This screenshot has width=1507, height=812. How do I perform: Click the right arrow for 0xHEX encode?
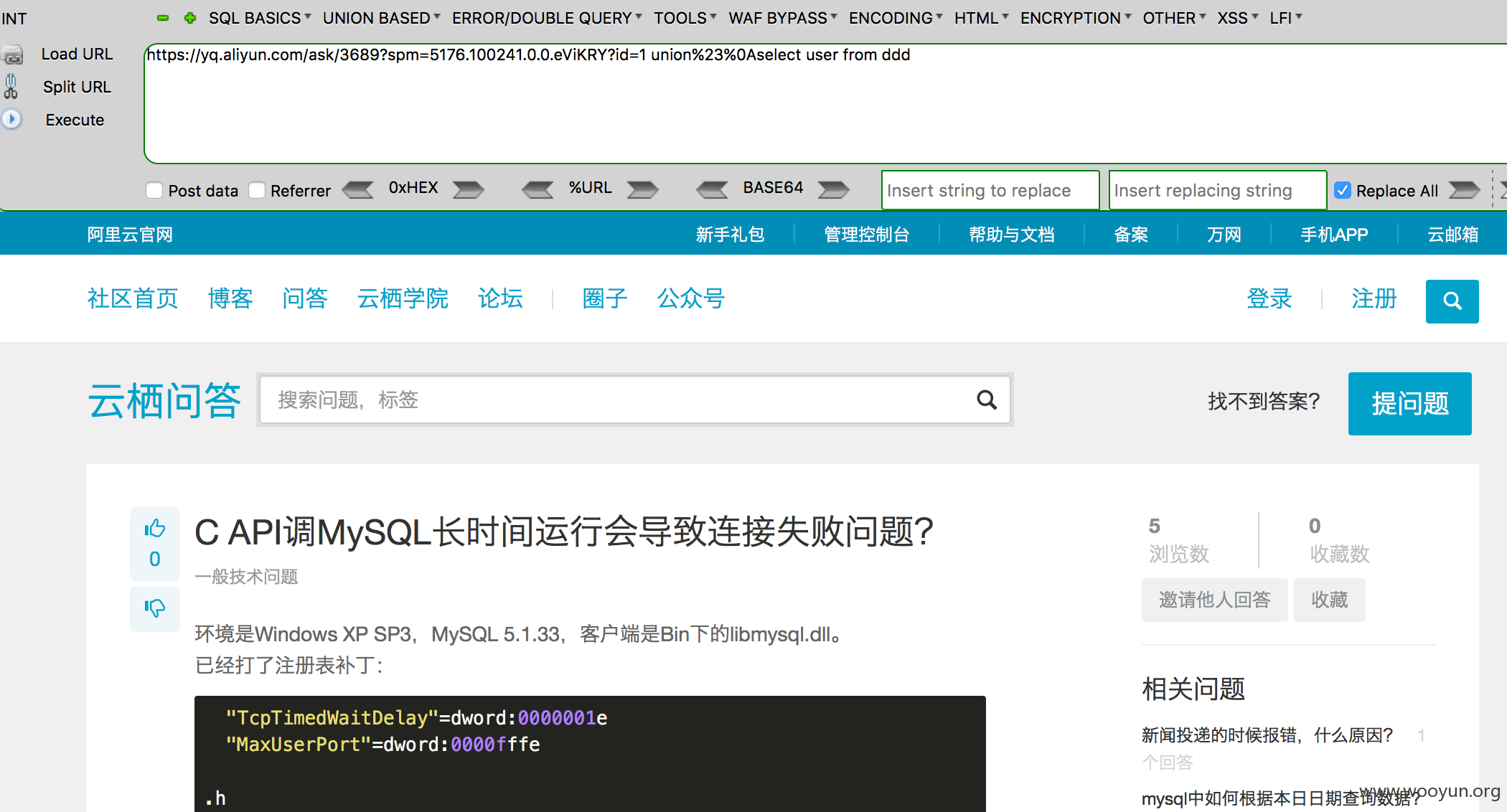pos(469,189)
